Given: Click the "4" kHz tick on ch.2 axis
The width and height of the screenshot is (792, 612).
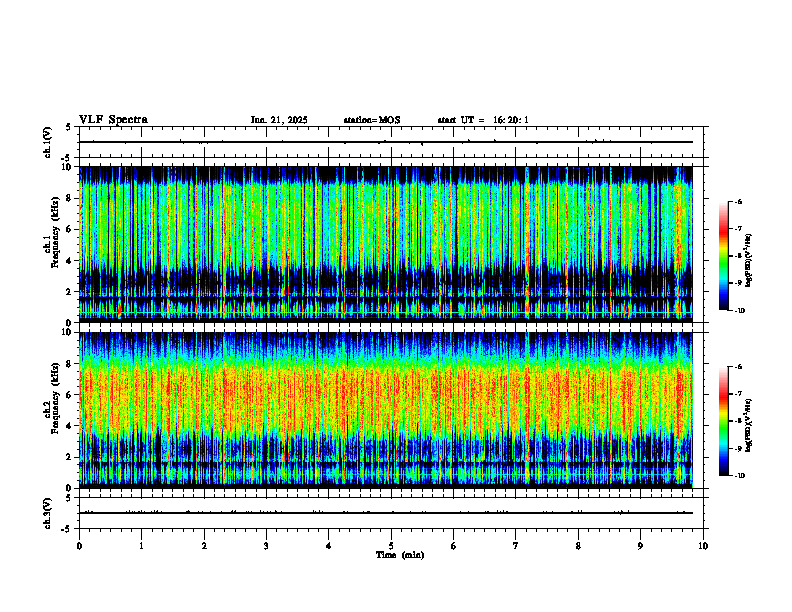Looking at the screenshot, I should pos(69,426).
